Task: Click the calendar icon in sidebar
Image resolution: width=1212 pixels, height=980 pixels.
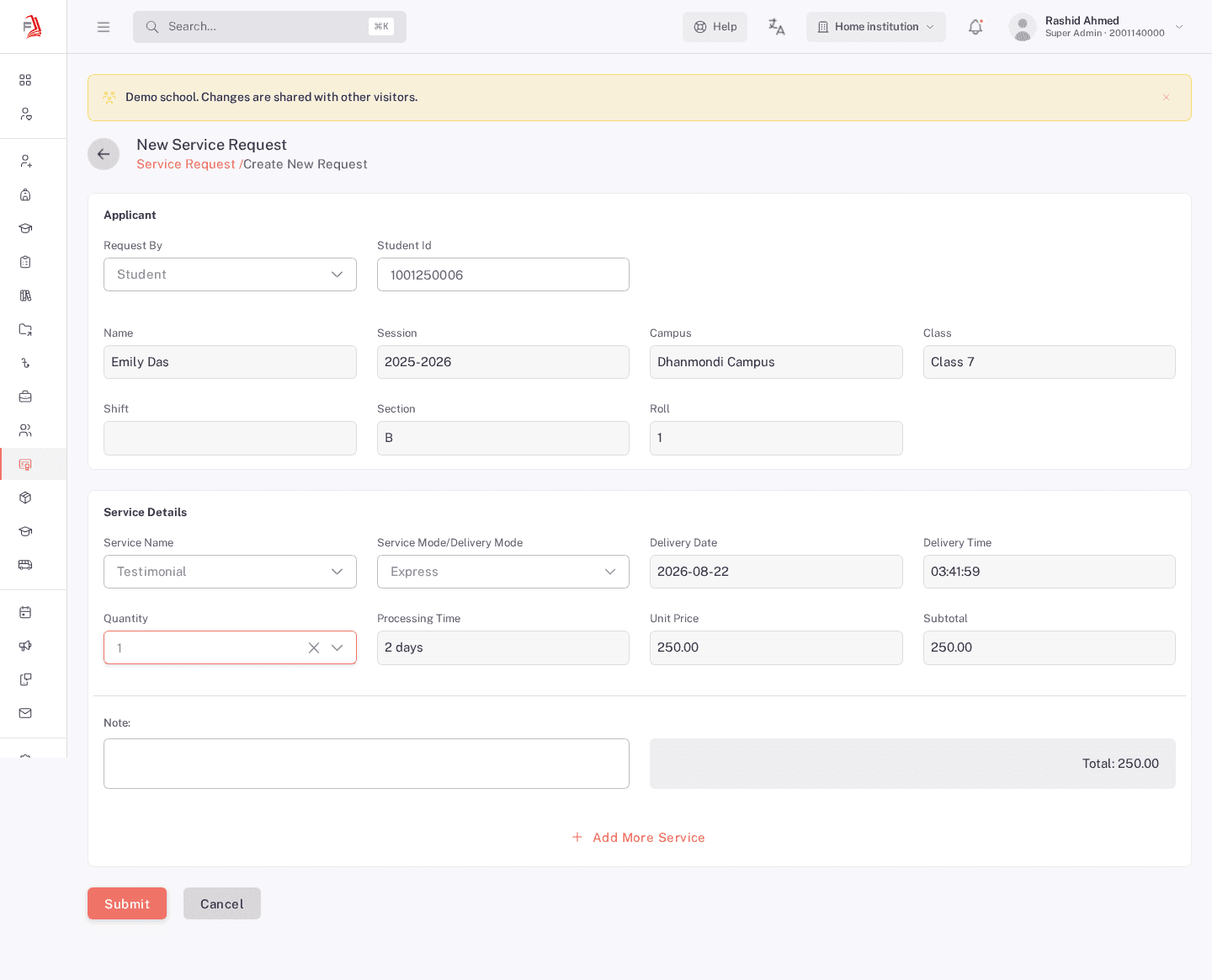Action: pyautogui.click(x=25, y=612)
